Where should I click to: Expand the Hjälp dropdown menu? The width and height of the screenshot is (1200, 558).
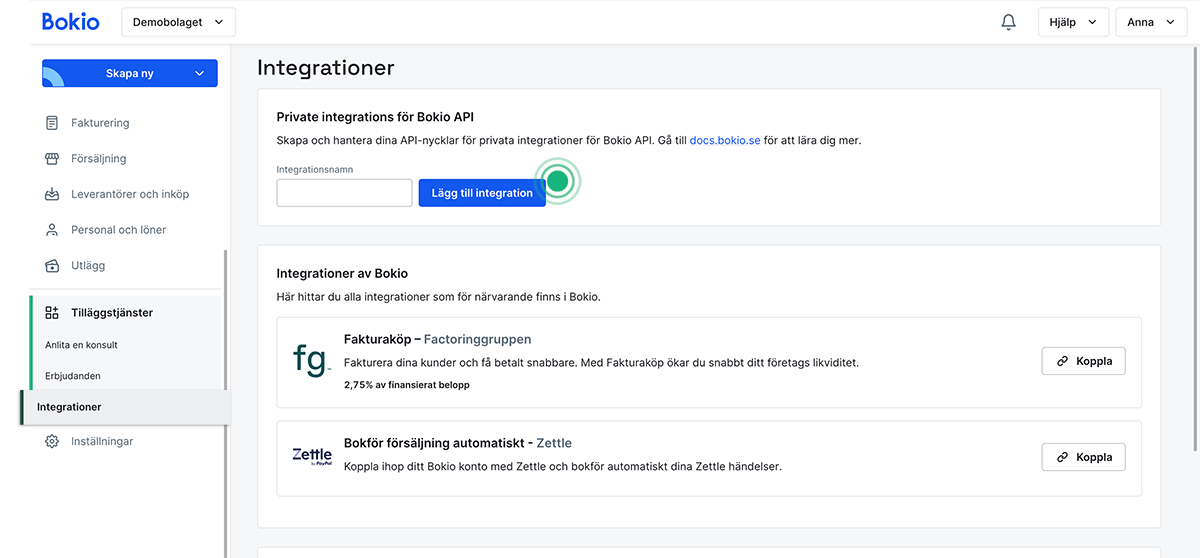pos(1073,22)
